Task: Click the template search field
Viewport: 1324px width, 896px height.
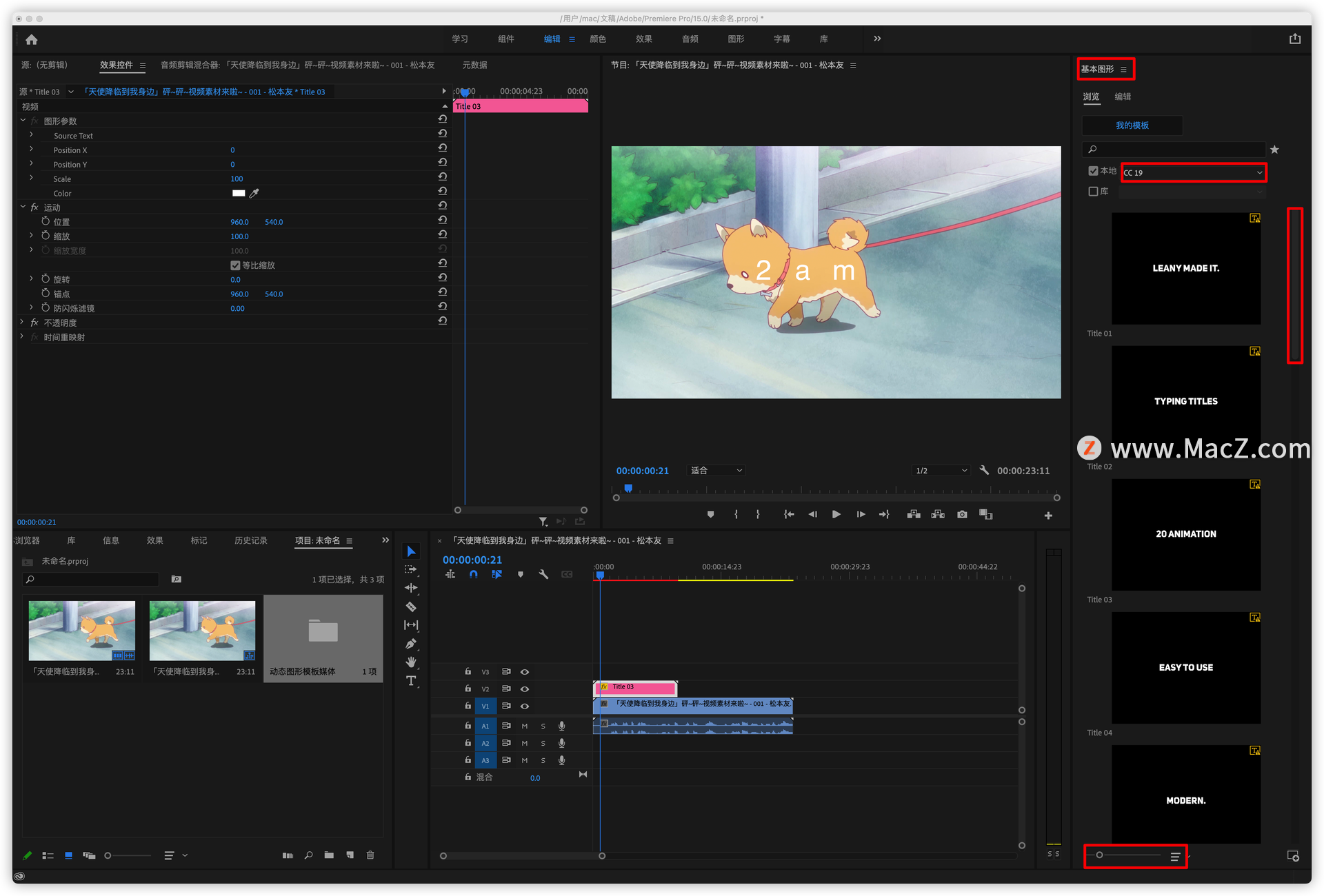Action: 1174,150
